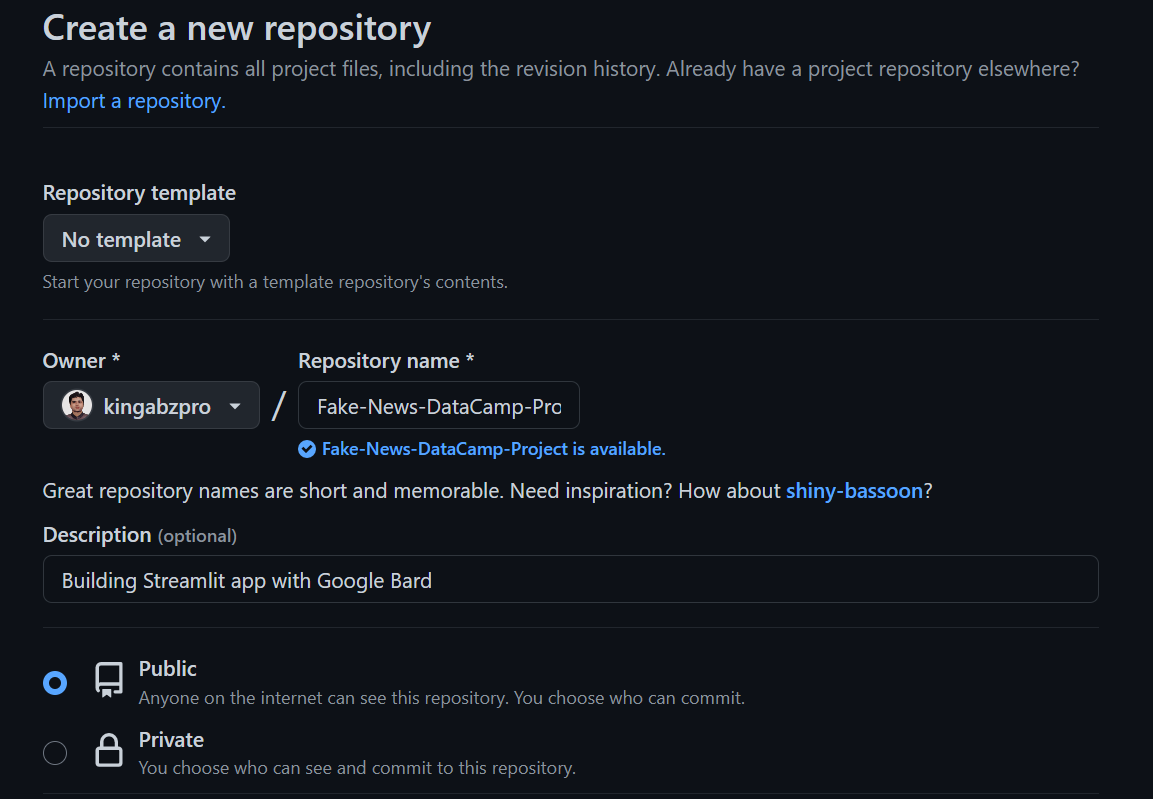1153x799 pixels.
Task: Click the caret arrow beside kingabzpro
Action: (235, 406)
